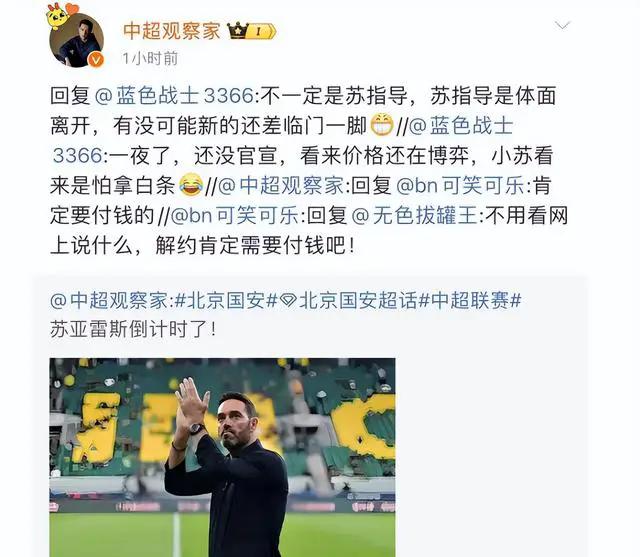Open the poster's profile avatar
This screenshot has height=557, width=640.
click(76, 40)
